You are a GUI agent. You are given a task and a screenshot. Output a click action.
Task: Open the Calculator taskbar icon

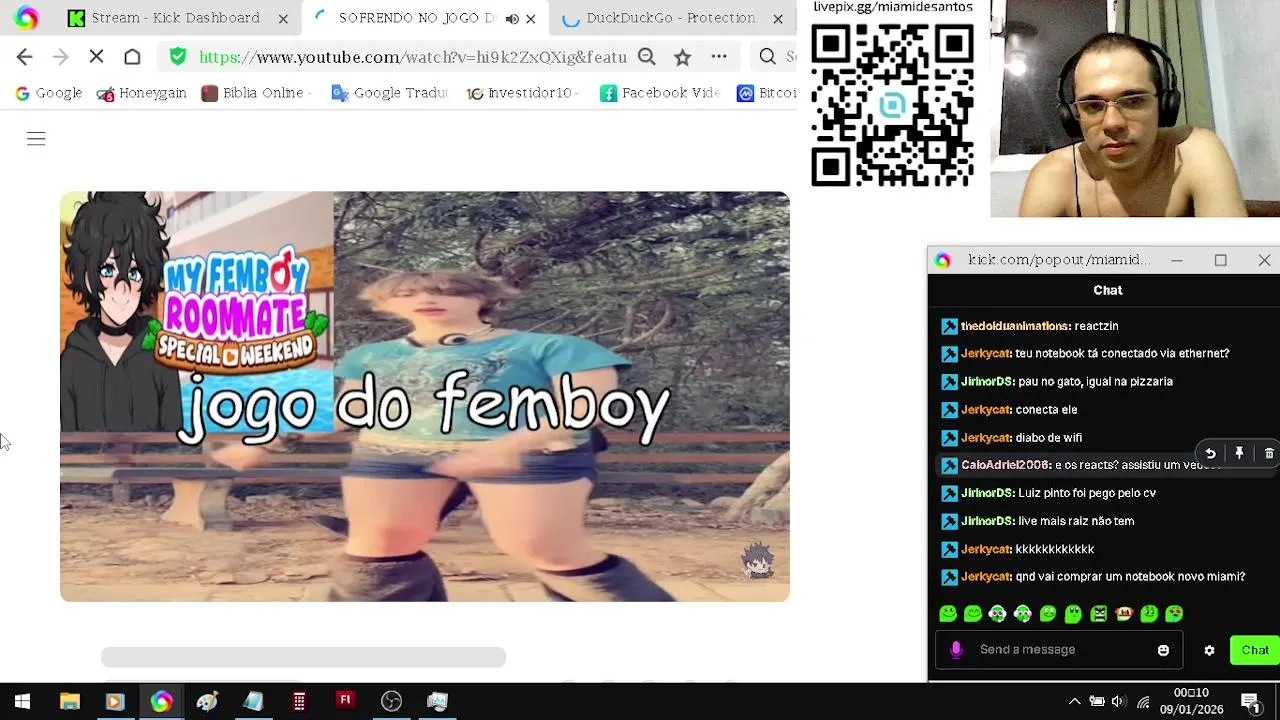point(299,702)
